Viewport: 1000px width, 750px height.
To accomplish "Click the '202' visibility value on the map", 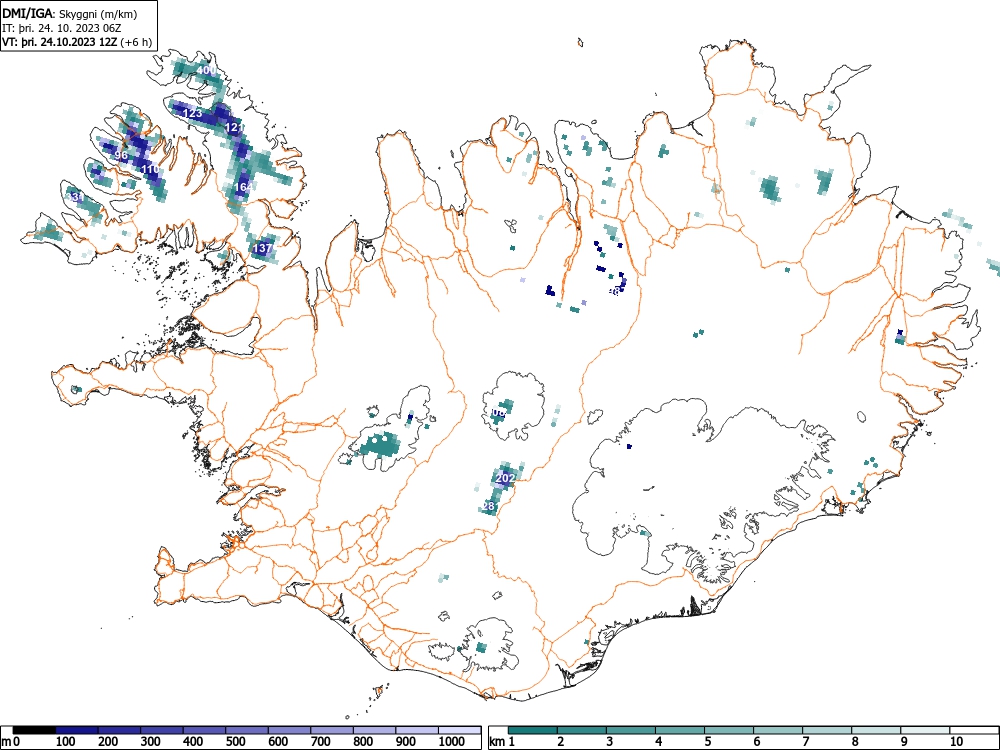I will click(505, 478).
